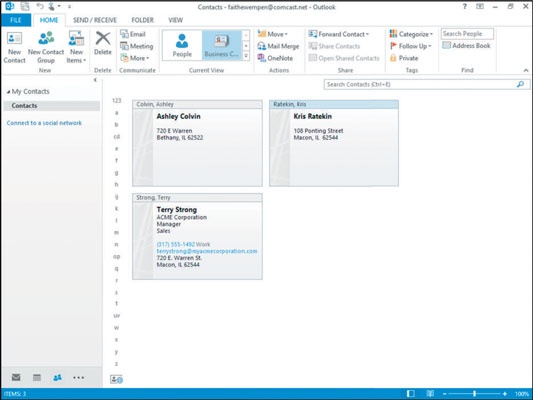Open the VIEW tab
This screenshot has height=400, width=533.
coord(175,20)
